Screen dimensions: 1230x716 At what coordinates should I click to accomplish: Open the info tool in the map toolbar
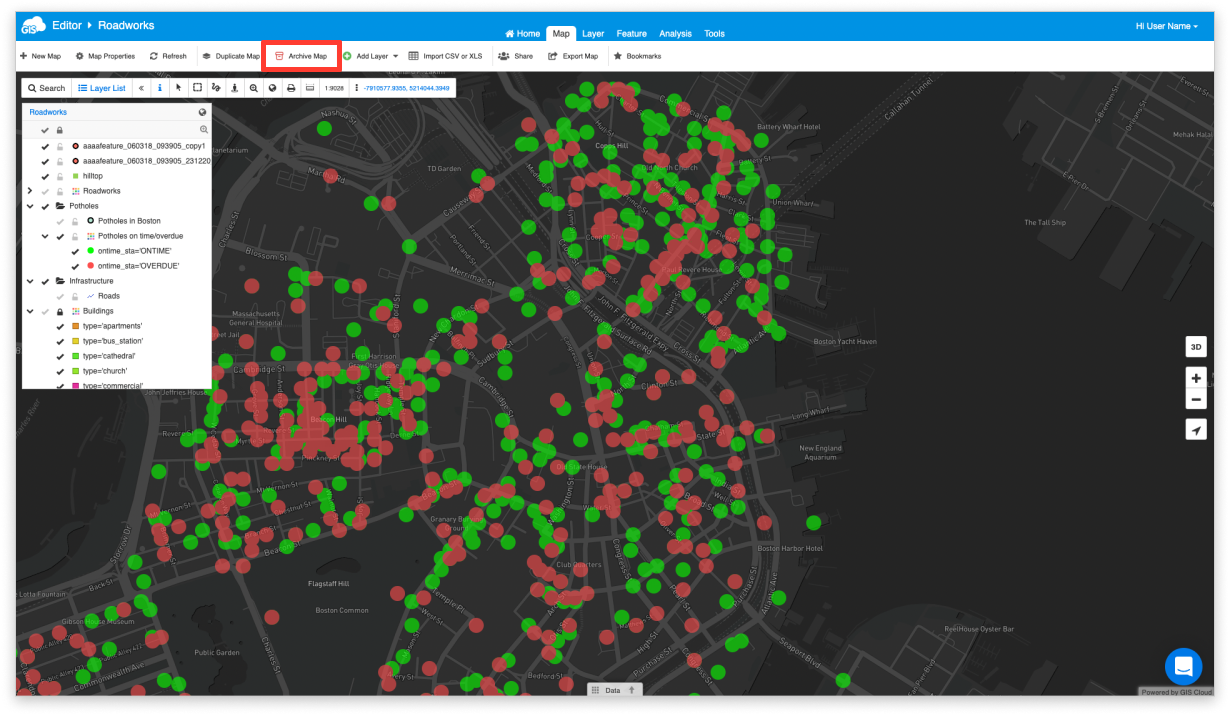(x=160, y=88)
